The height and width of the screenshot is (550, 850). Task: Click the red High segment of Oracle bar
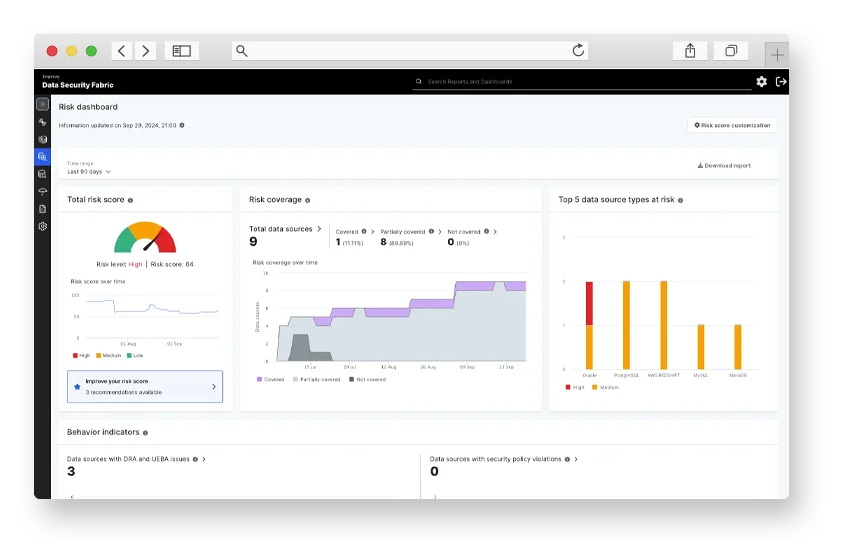pyautogui.click(x=589, y=303)
